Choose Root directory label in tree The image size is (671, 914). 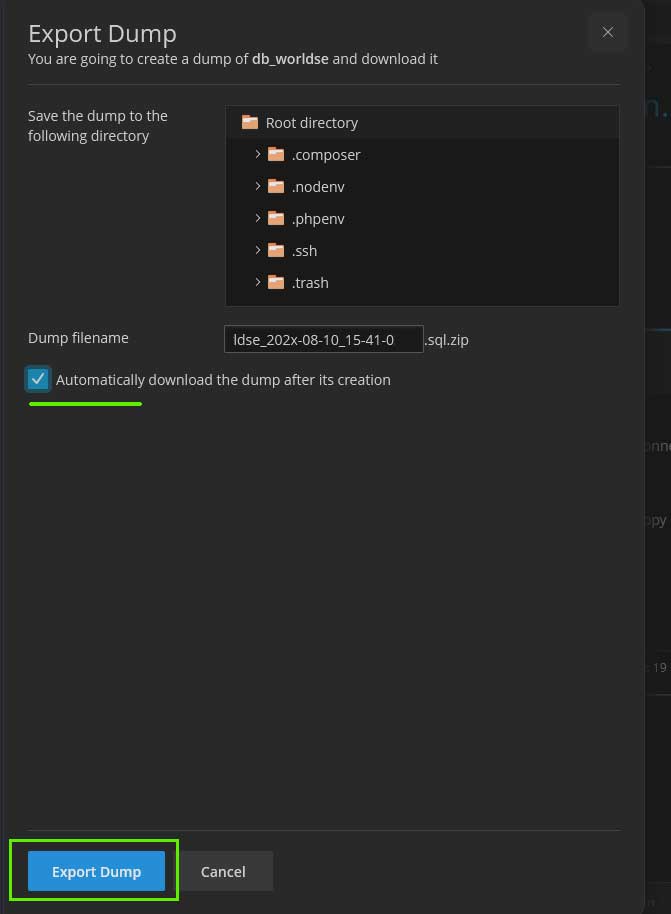click(312, 123)
